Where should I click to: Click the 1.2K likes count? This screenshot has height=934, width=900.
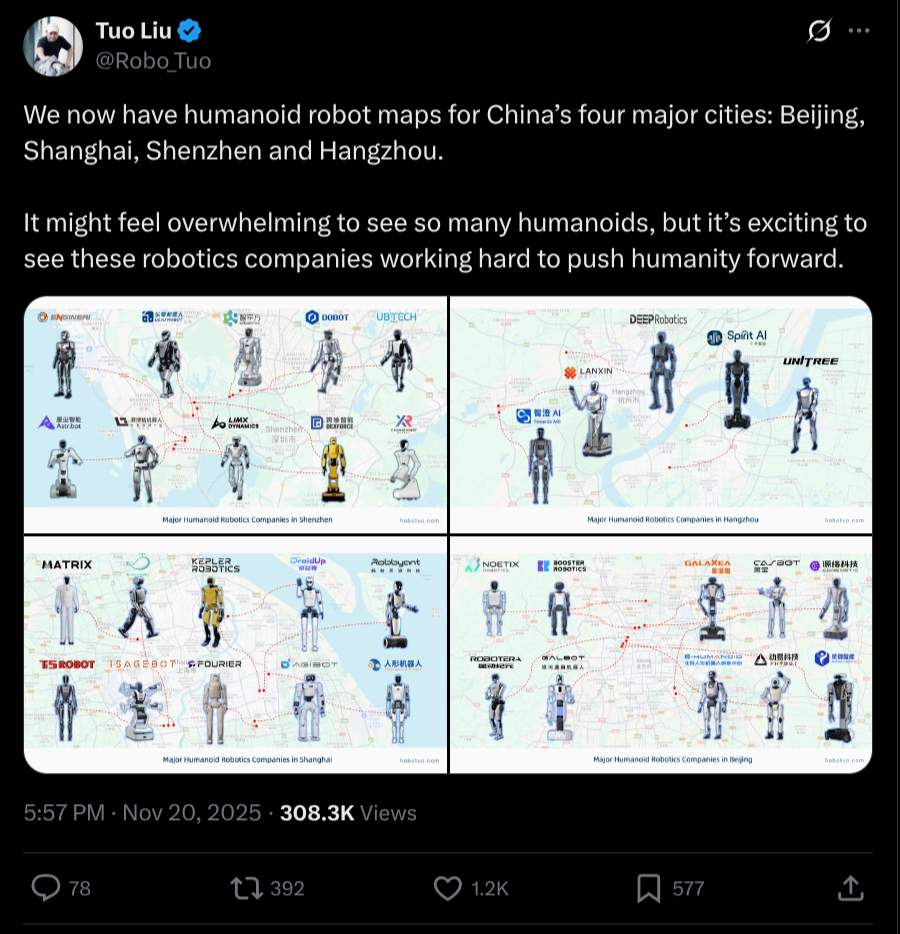click(490, 889)
